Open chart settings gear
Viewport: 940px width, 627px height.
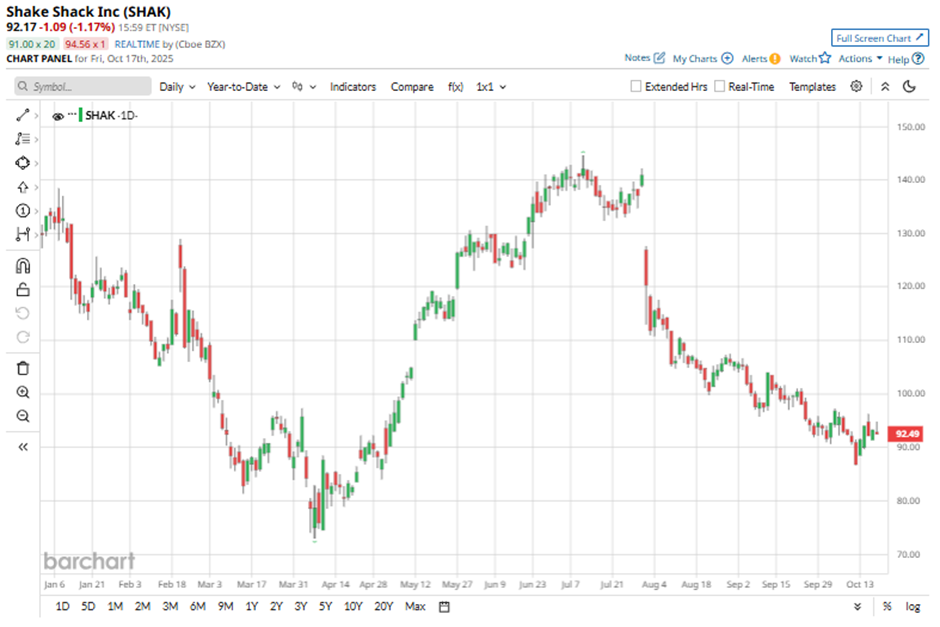tap(857, 86)
